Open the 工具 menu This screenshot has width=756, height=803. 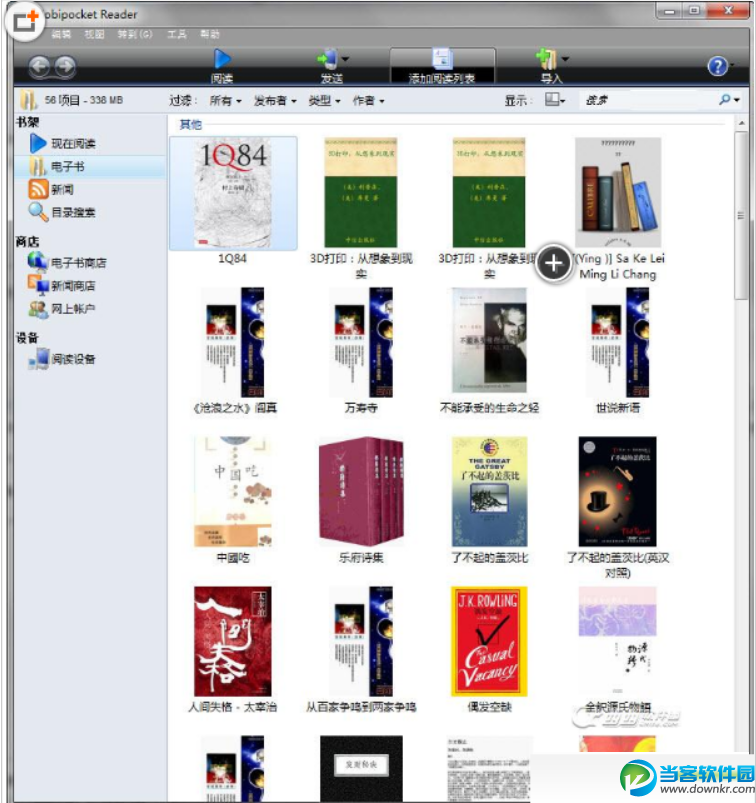[x=177, y=34]
